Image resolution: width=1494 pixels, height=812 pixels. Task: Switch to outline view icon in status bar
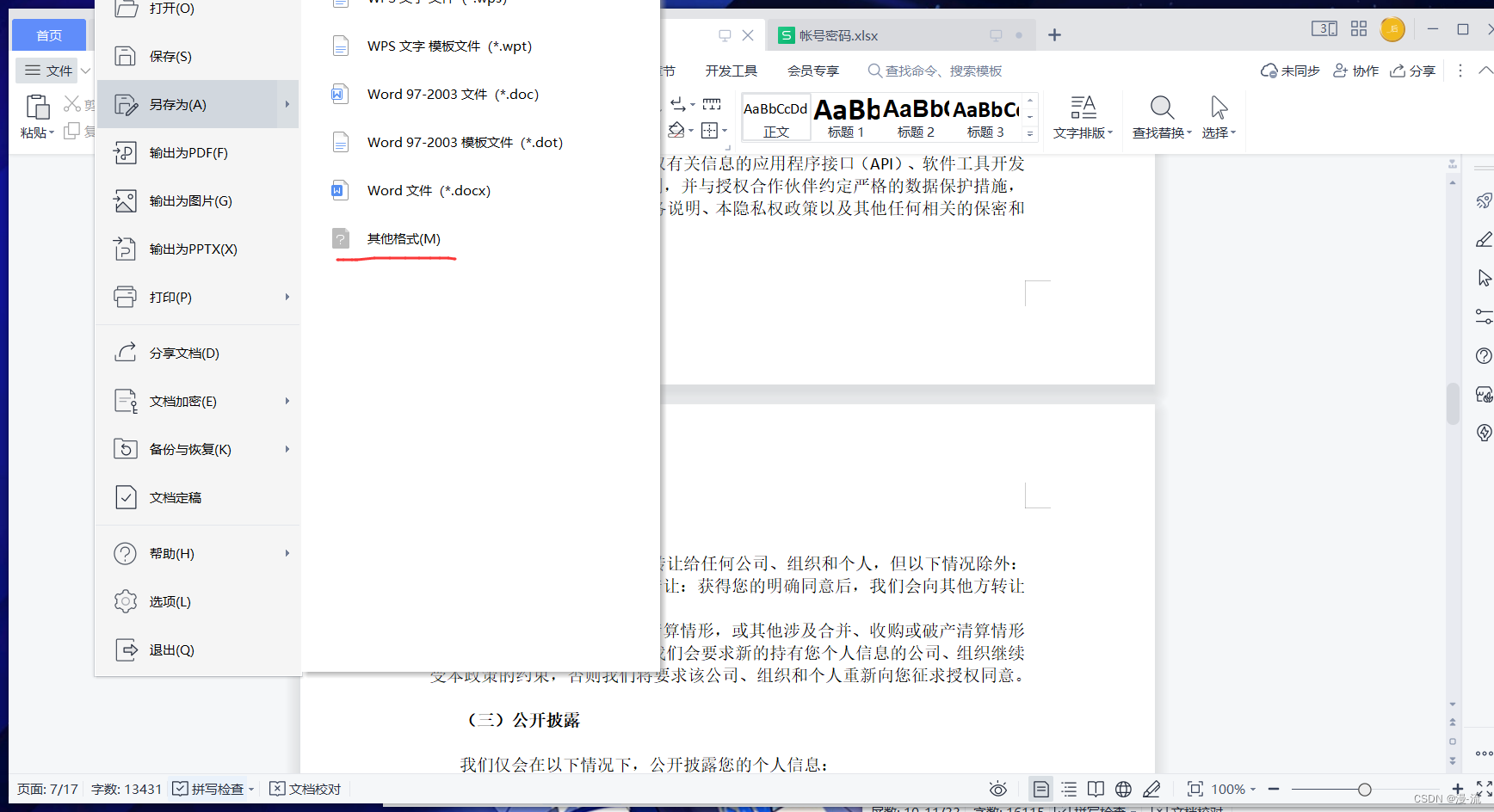click(x=1069, y=789)
